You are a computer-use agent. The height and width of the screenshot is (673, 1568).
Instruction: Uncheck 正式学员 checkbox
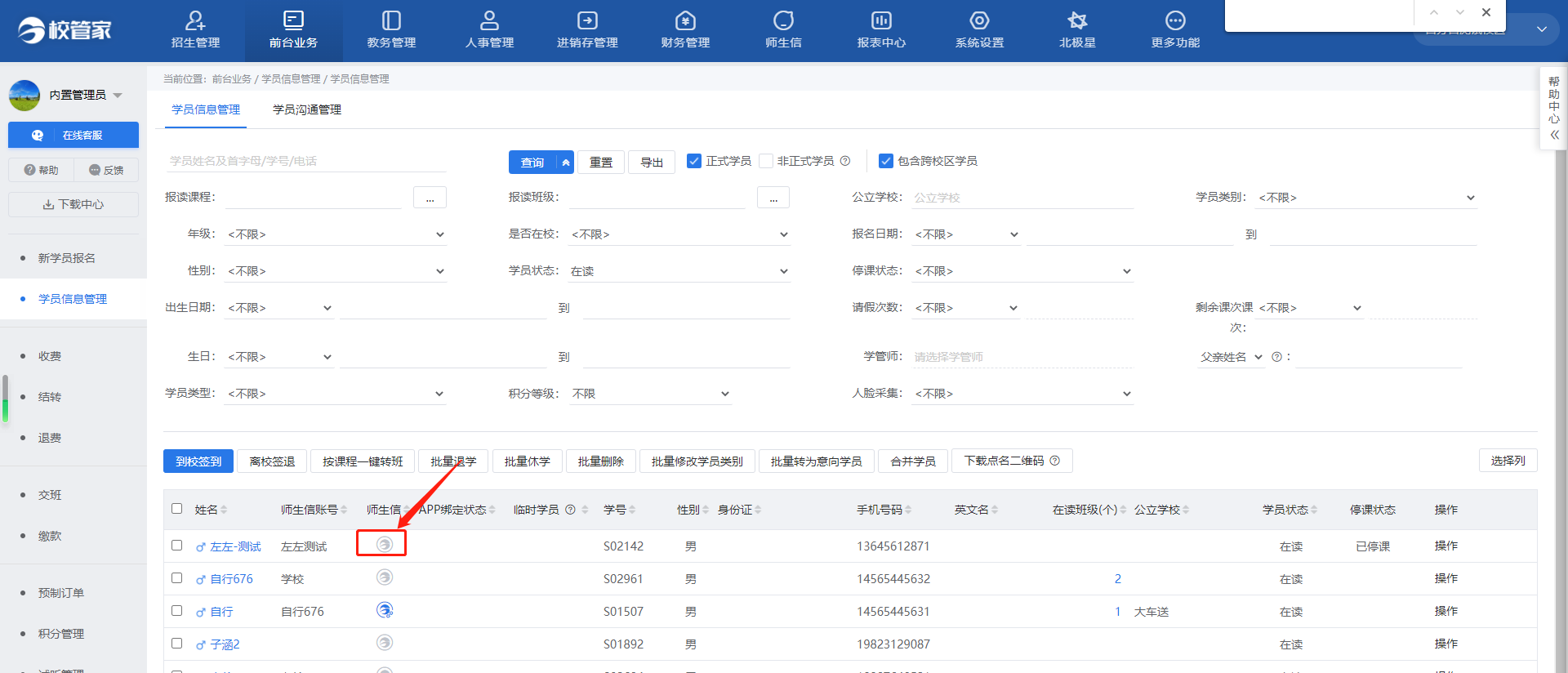click(x=694, y=161)
